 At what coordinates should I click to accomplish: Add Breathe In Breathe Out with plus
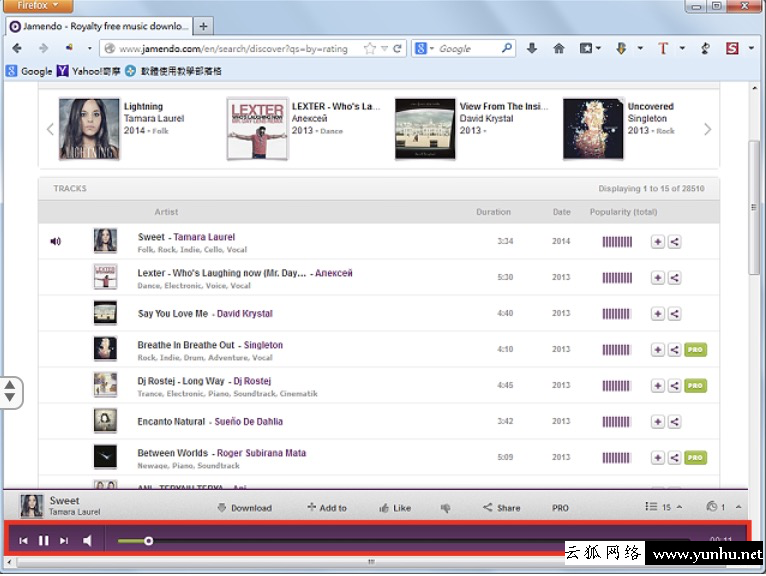(658, 350)
